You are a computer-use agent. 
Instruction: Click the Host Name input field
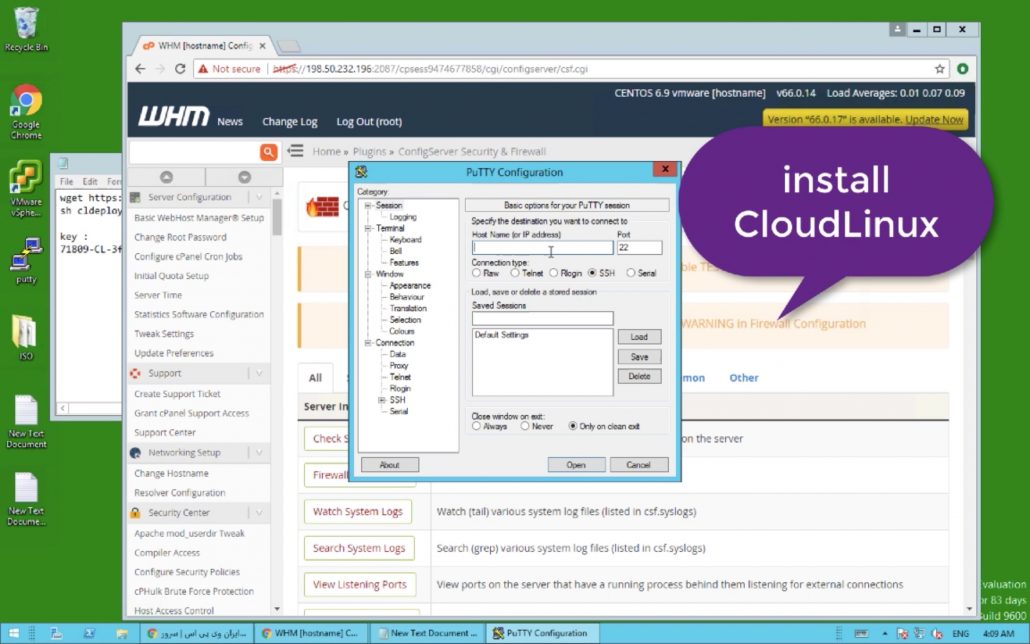[x=542, y=248]
